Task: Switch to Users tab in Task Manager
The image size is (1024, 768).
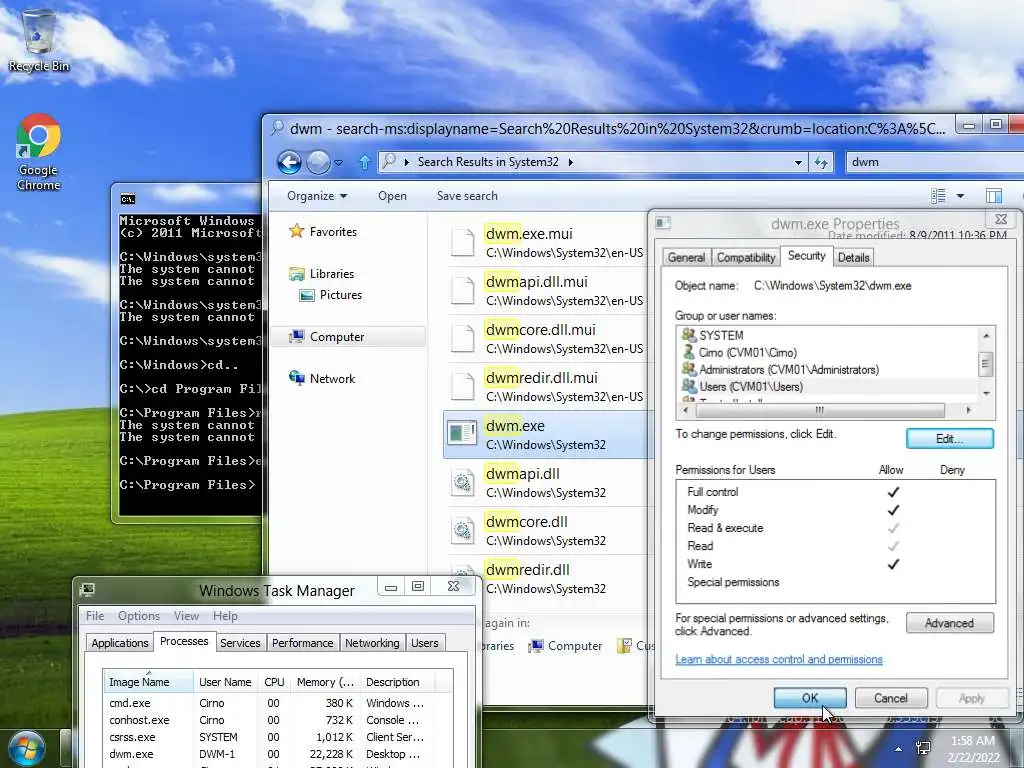Action: tap(424, 643)
